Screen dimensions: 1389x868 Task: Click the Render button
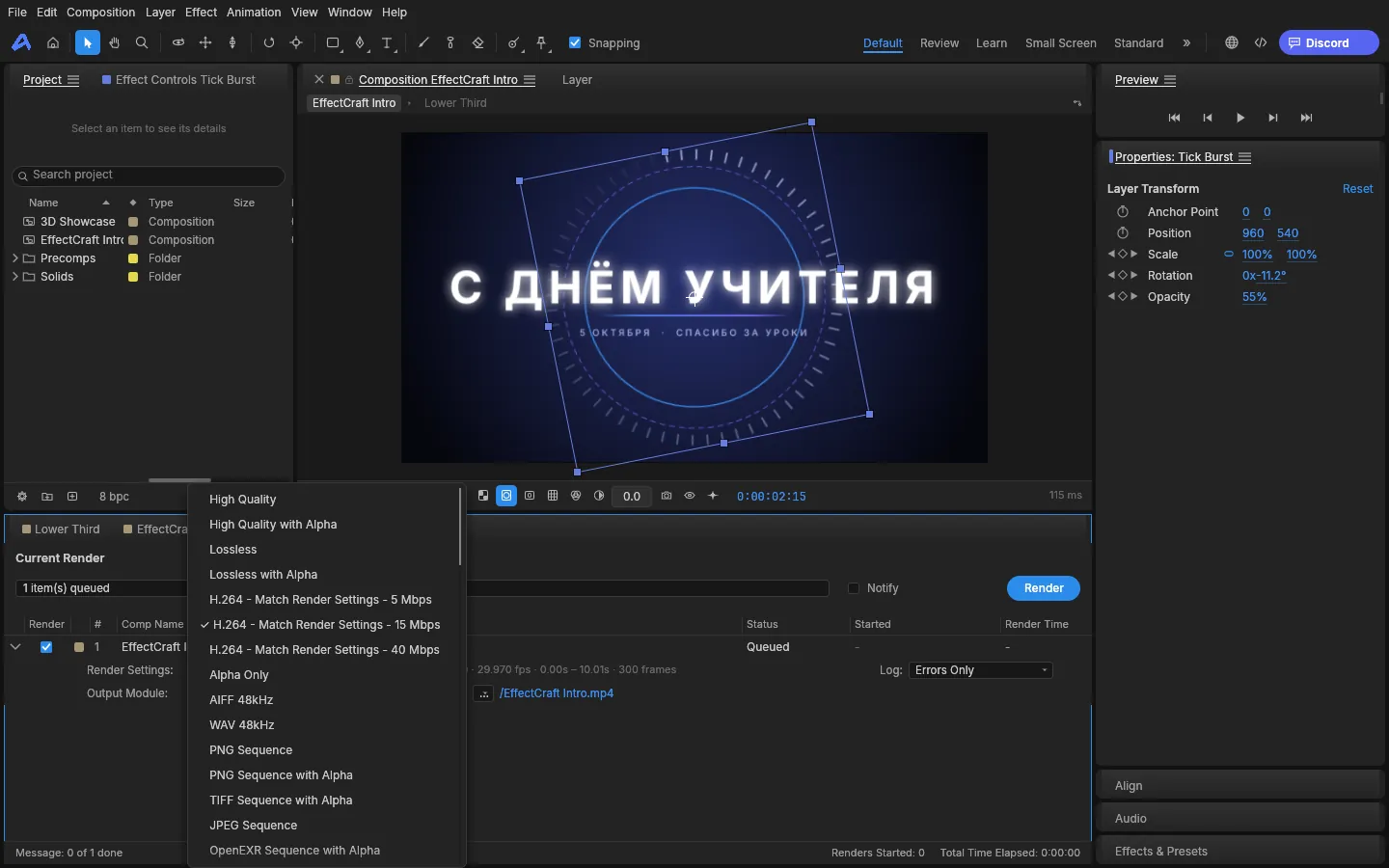tap(1044, 588)
